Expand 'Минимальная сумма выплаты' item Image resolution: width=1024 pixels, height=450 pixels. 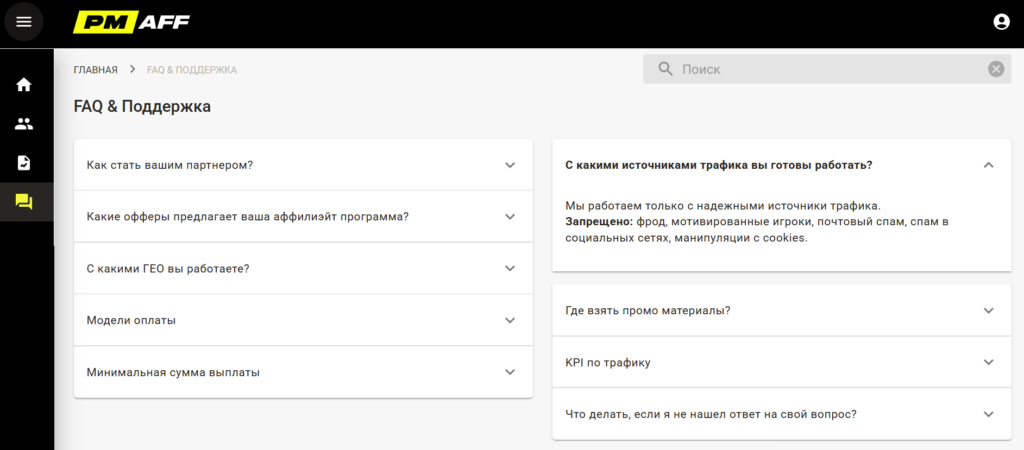303,372
